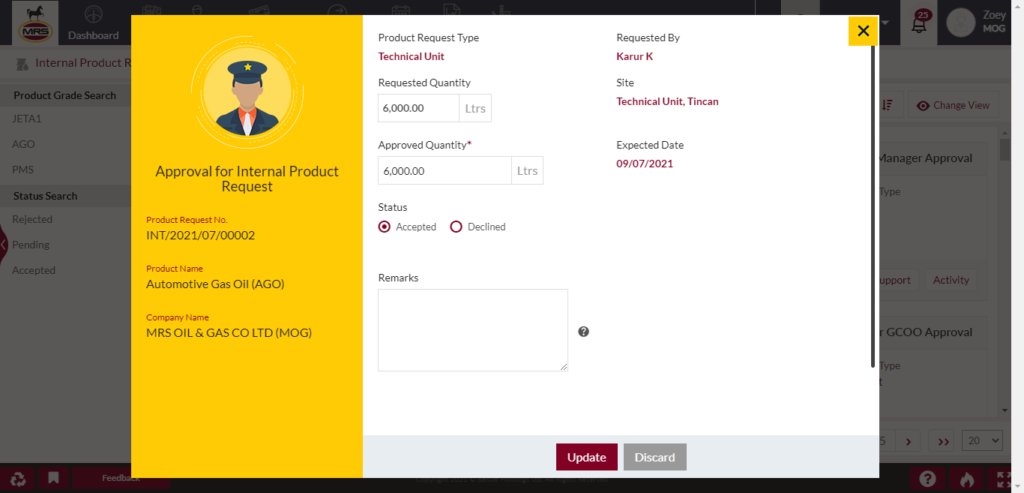The height and width of the screenshot is (493, 1024).
Task: Click the Technical Unit, Tincan site text
Action: [667, 101]
